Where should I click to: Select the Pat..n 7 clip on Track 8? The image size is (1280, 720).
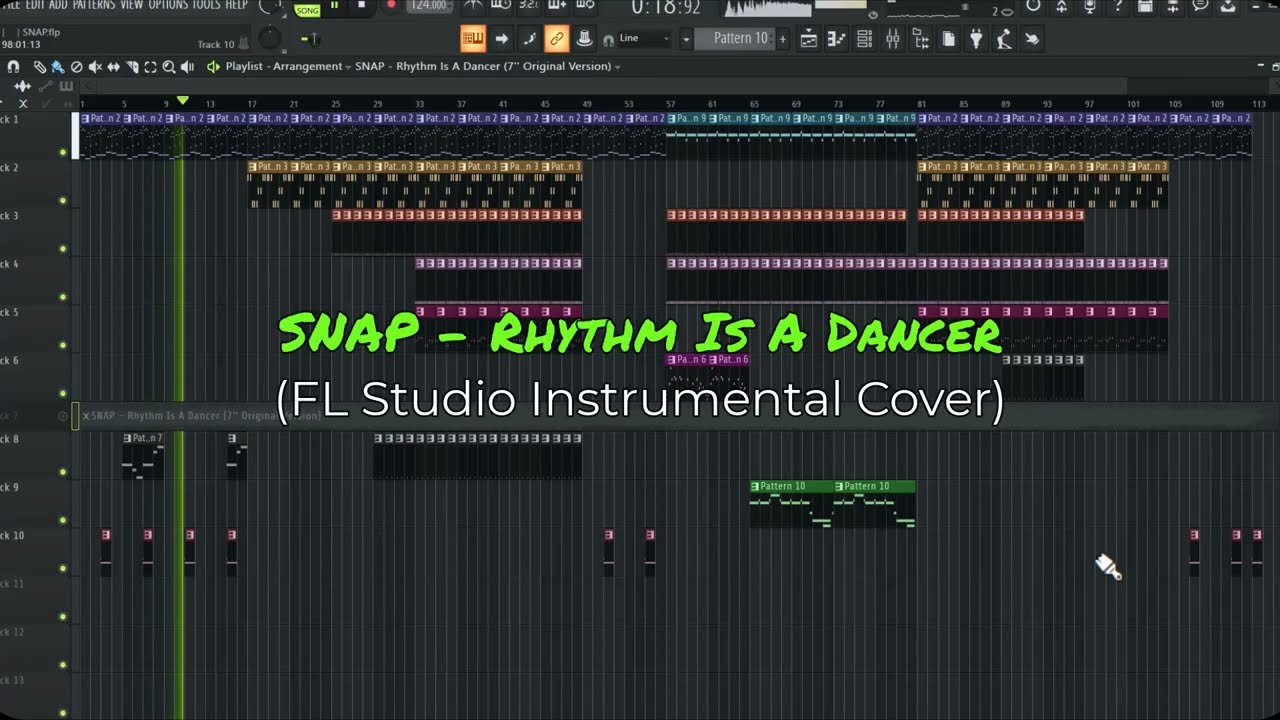[x=143, y=456]
